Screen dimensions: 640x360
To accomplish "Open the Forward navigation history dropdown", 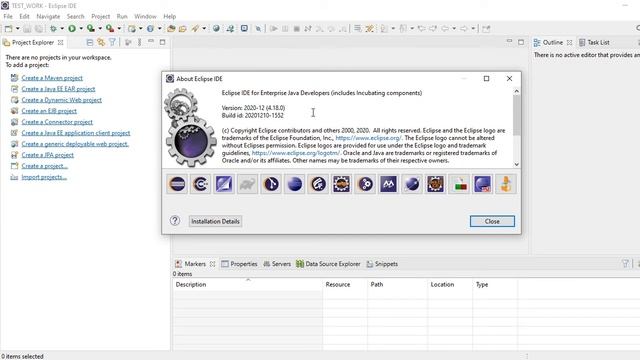I will coord(473,29).
